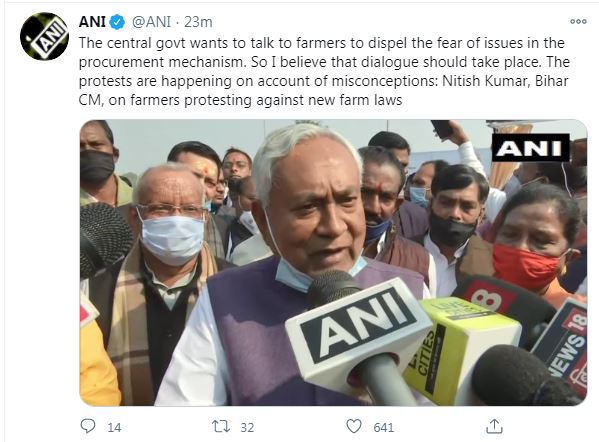Open the @ANI handle link
The image size is (599, 442).
click(151, 22)
